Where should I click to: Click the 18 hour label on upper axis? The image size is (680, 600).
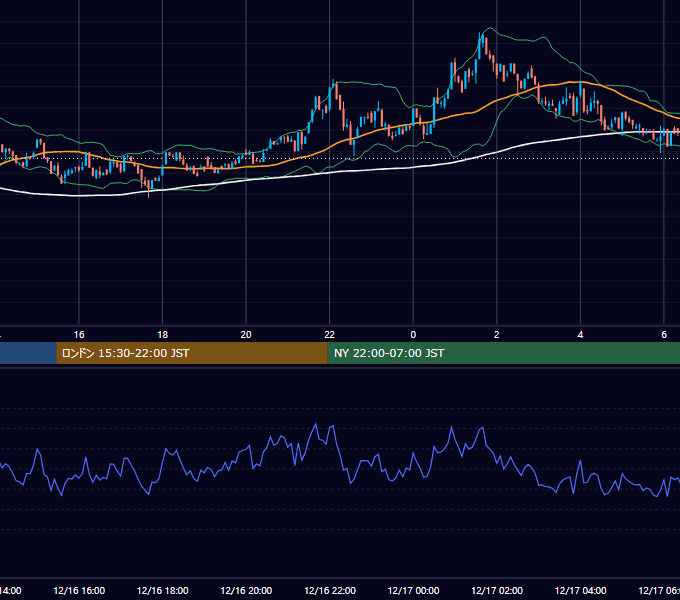[163, 335]
